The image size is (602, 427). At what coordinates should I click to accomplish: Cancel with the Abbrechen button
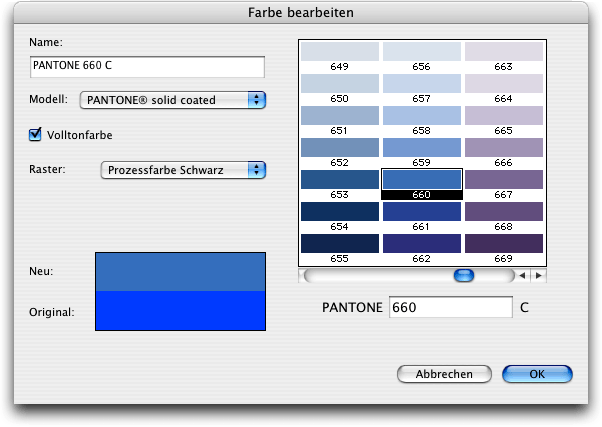tap(444, 374)
